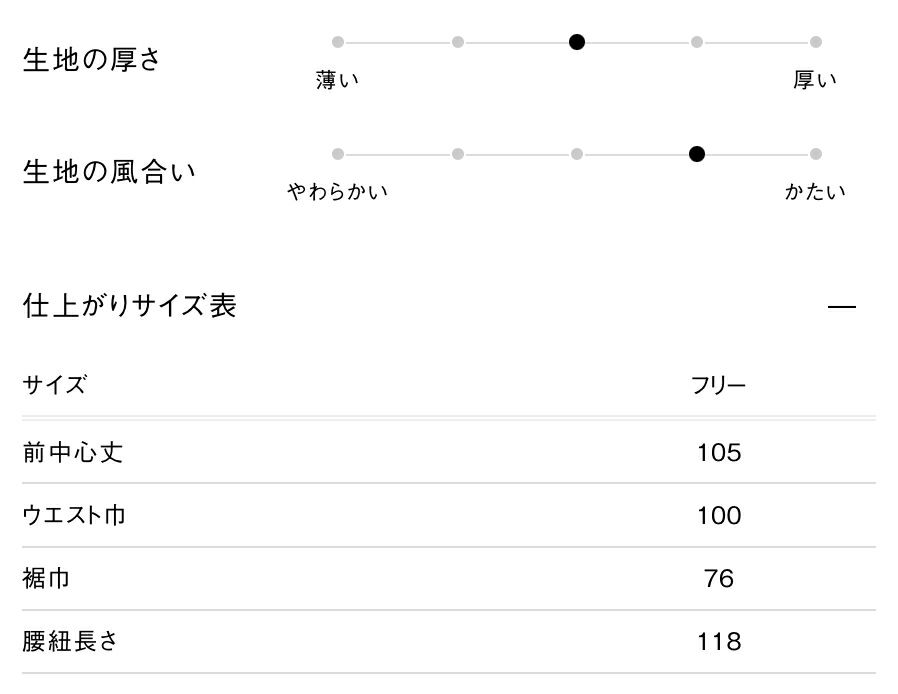The height and width of the screenshot is (694, 898).
Task: Select the thickest dot on 生地の厚さ scale
Action: pyautogui.click(x=816, y=42)
